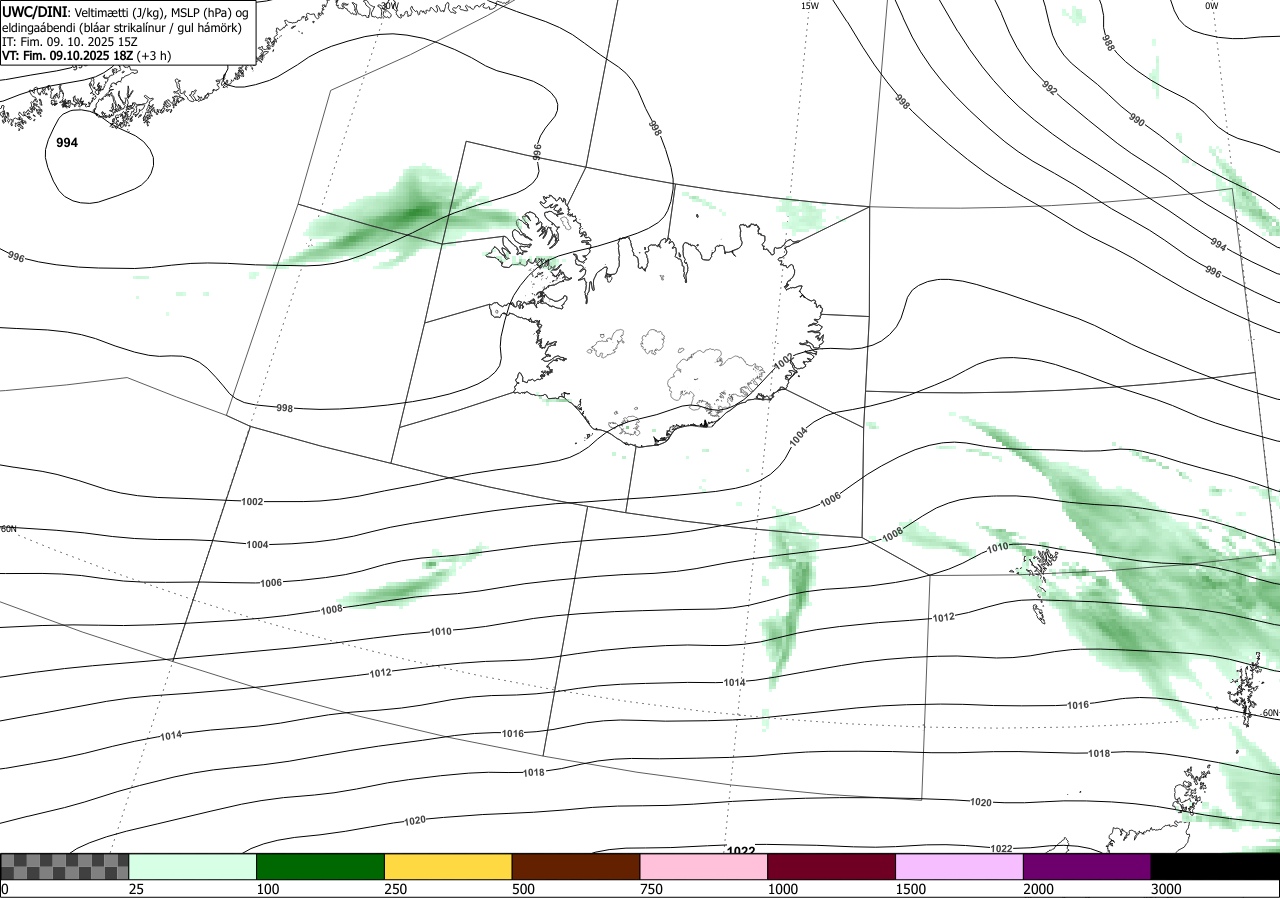The height and width of the screenshot is (898, 1280).
Task: Click the legend value "250"
Action: [x=397, y=889]
